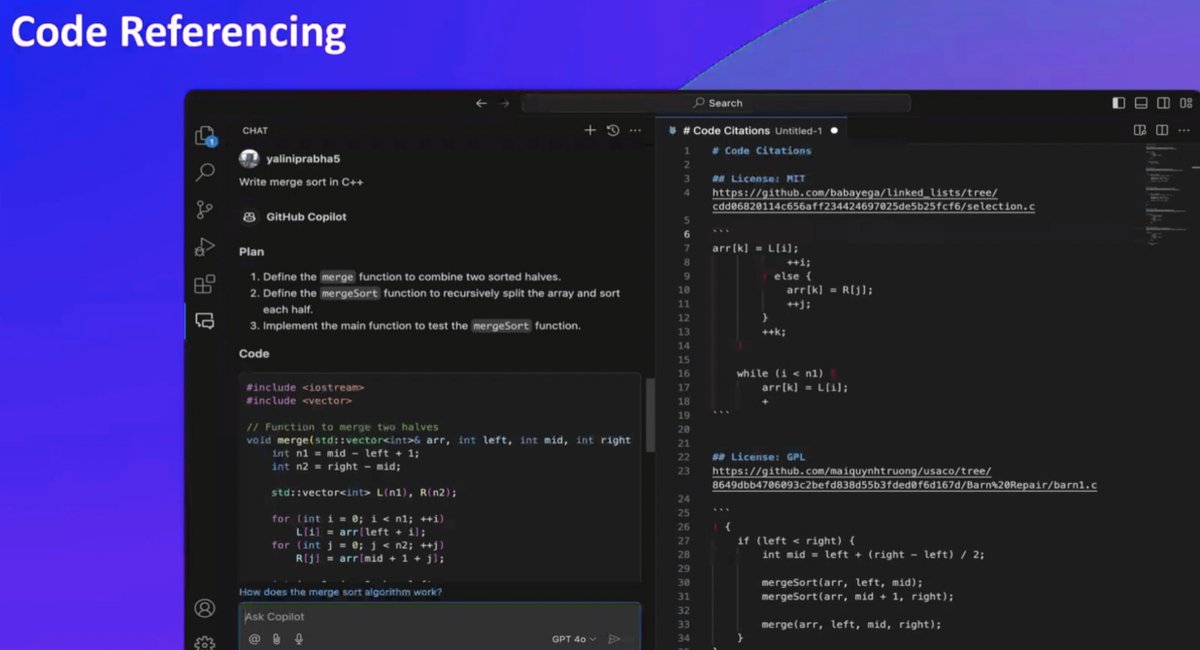Viewport: 1200px width, 650px height.
Task: Toggle the secondary side bar
Action: pyautogui.click(x=1163, y=103)
